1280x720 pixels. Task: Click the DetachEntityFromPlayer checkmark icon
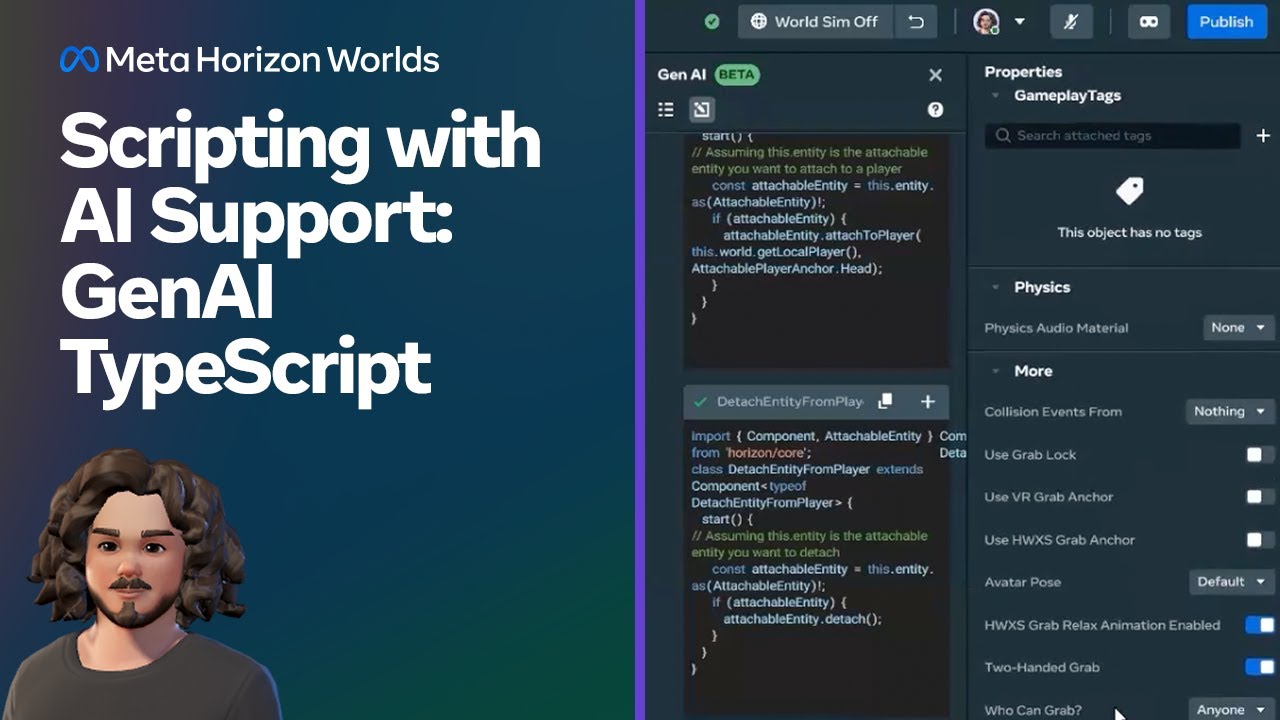pyautogui.click(x=700, y=401)
